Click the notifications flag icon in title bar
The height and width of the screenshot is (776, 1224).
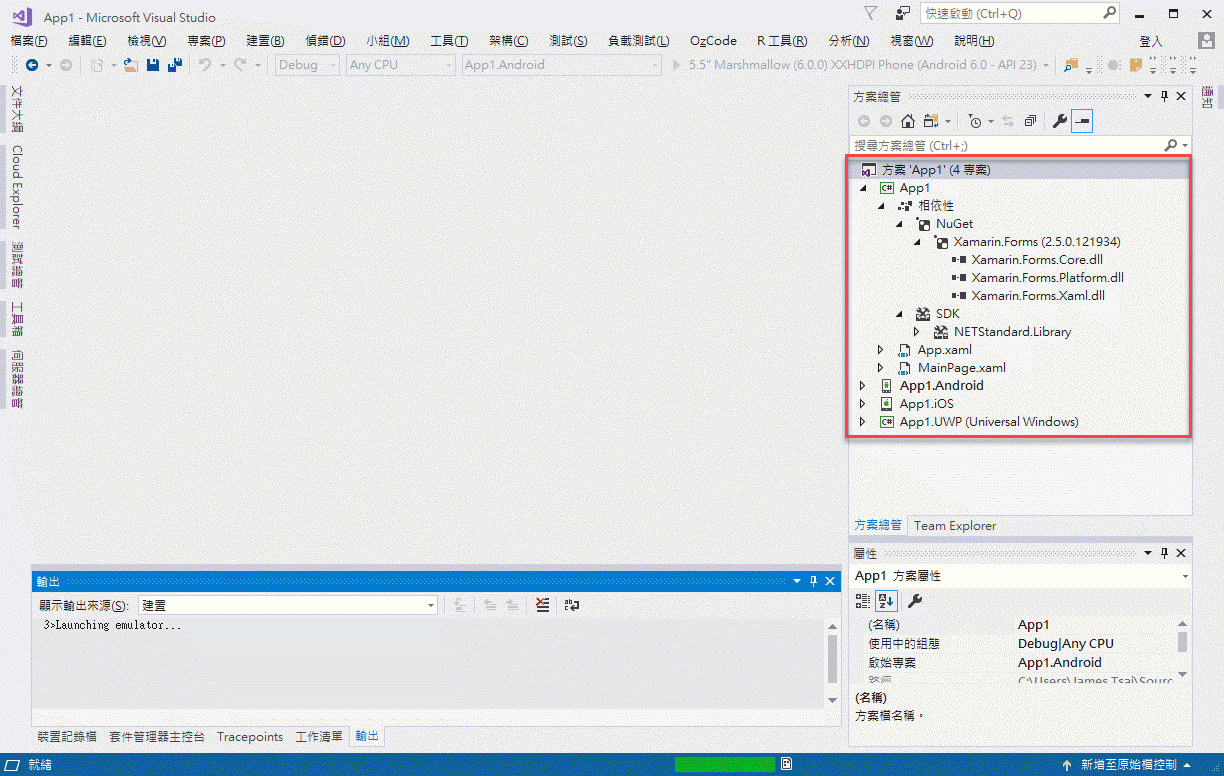(871, 14)
